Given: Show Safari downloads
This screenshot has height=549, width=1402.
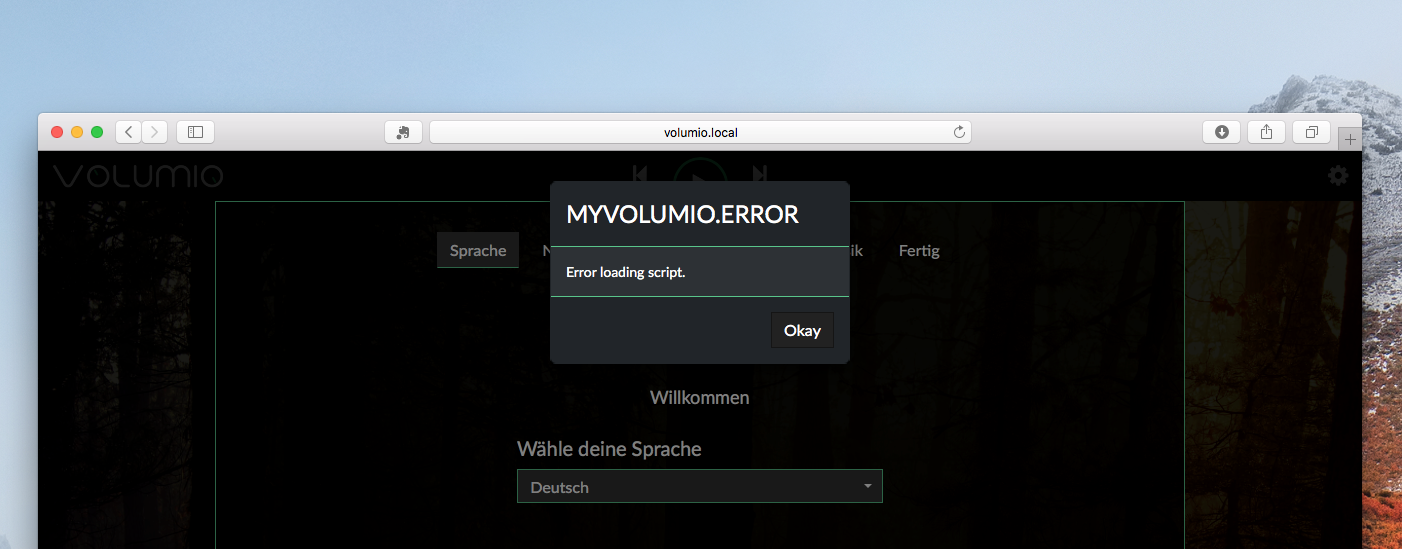Looking at the screenshot, I should click(x=1221, y=132).
